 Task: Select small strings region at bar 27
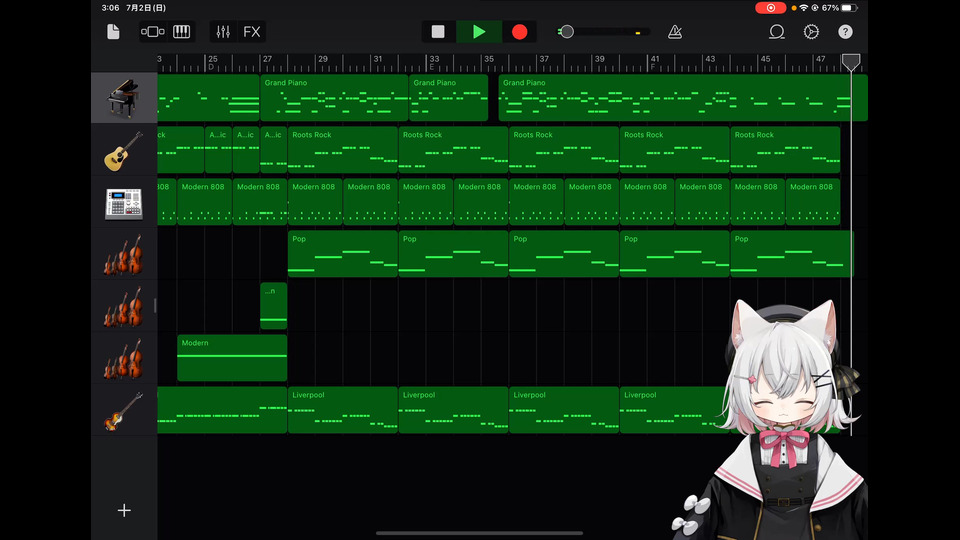274,306
